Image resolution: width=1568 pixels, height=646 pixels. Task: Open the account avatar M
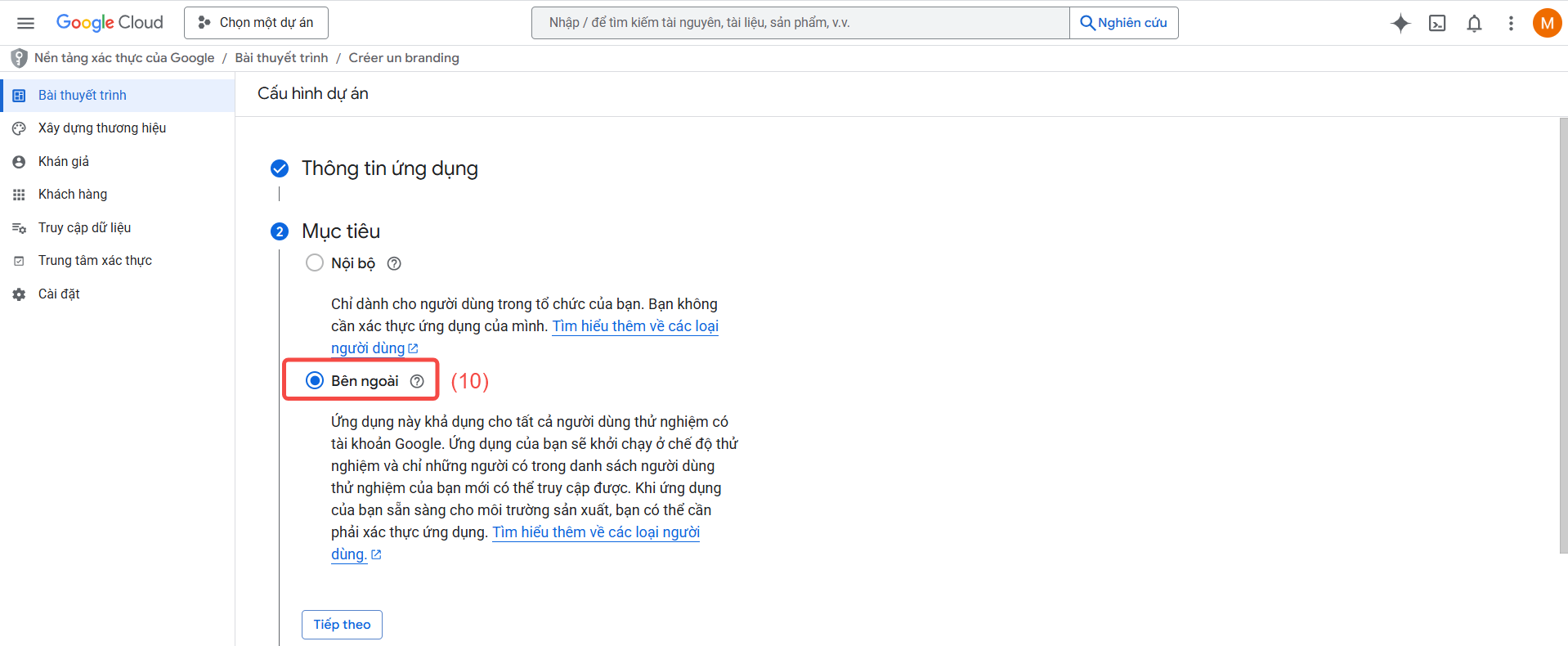1547,23
